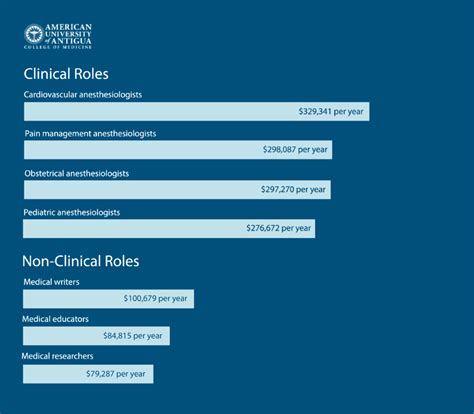
Task: Select the Pain management anesthesiologists label
Action: point(90,134)
